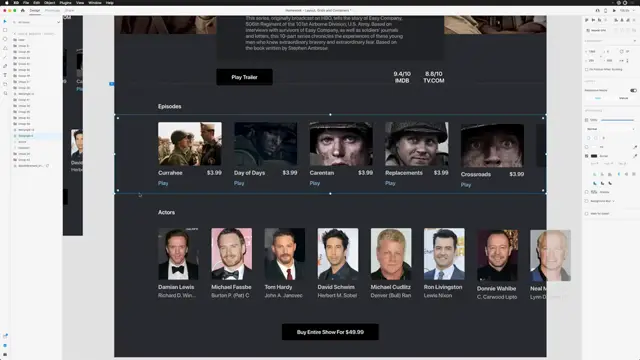640x360 pixels.
Task: Click the mobile device preview icon
Action: [606, 10]
